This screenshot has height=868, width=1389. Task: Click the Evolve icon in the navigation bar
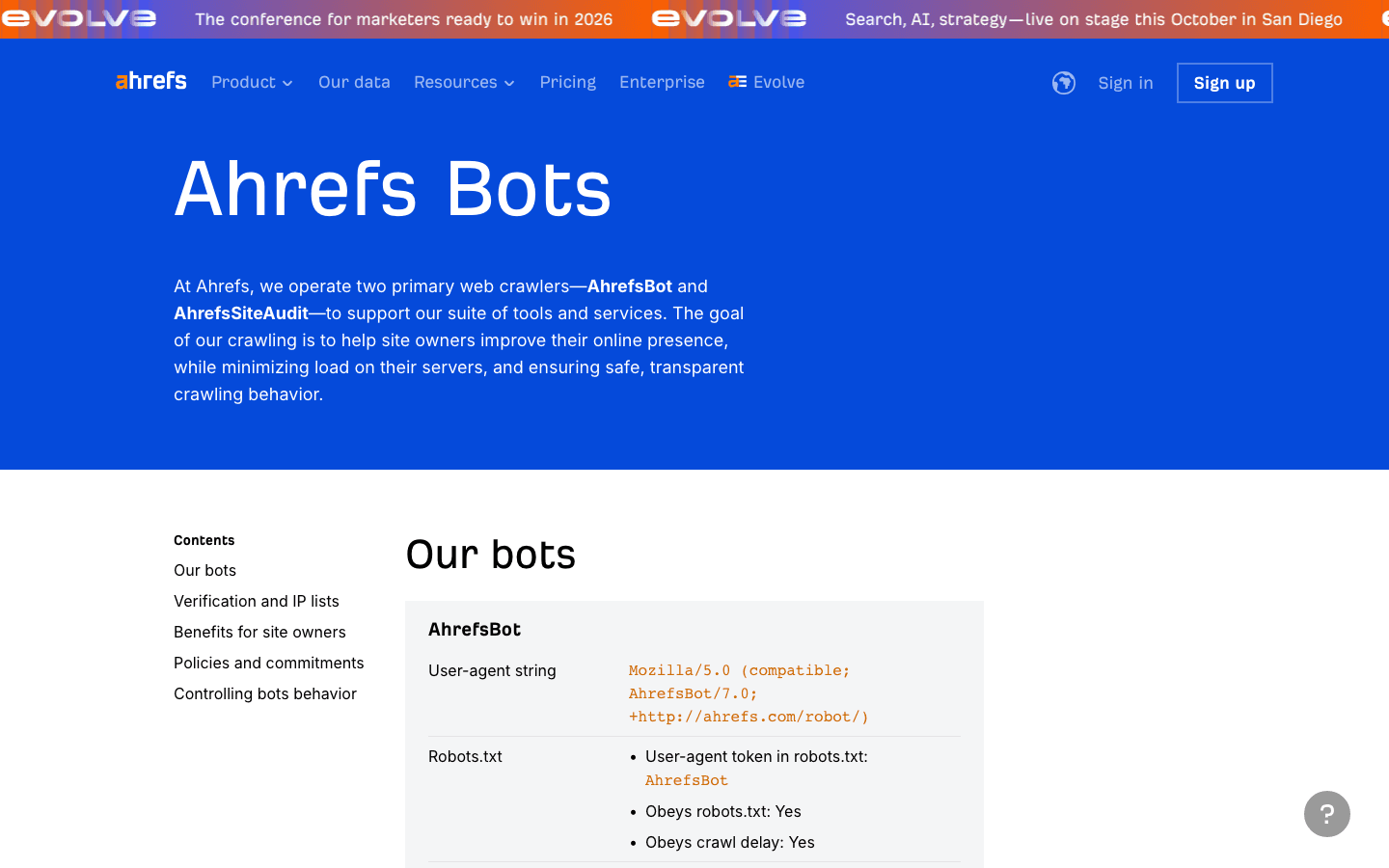click(x=738, y=82)
